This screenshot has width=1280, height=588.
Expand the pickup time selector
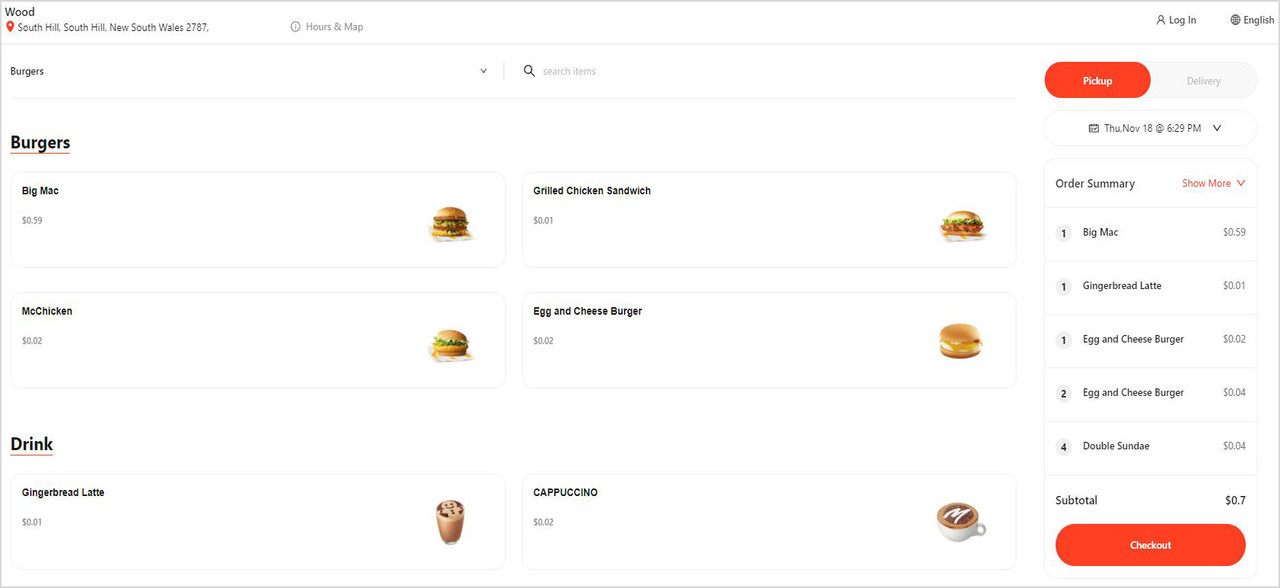[1217, 128]
